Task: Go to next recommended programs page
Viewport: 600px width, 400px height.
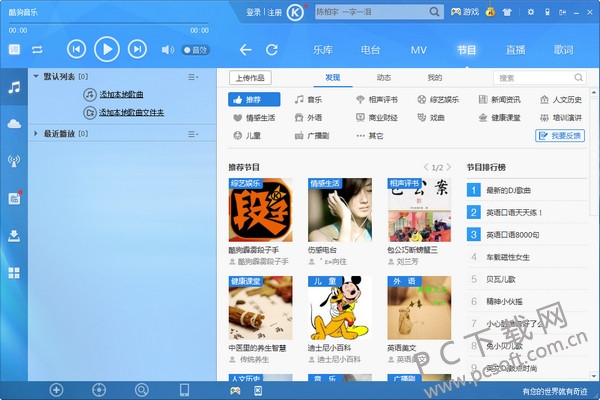Action: [448, 167]
